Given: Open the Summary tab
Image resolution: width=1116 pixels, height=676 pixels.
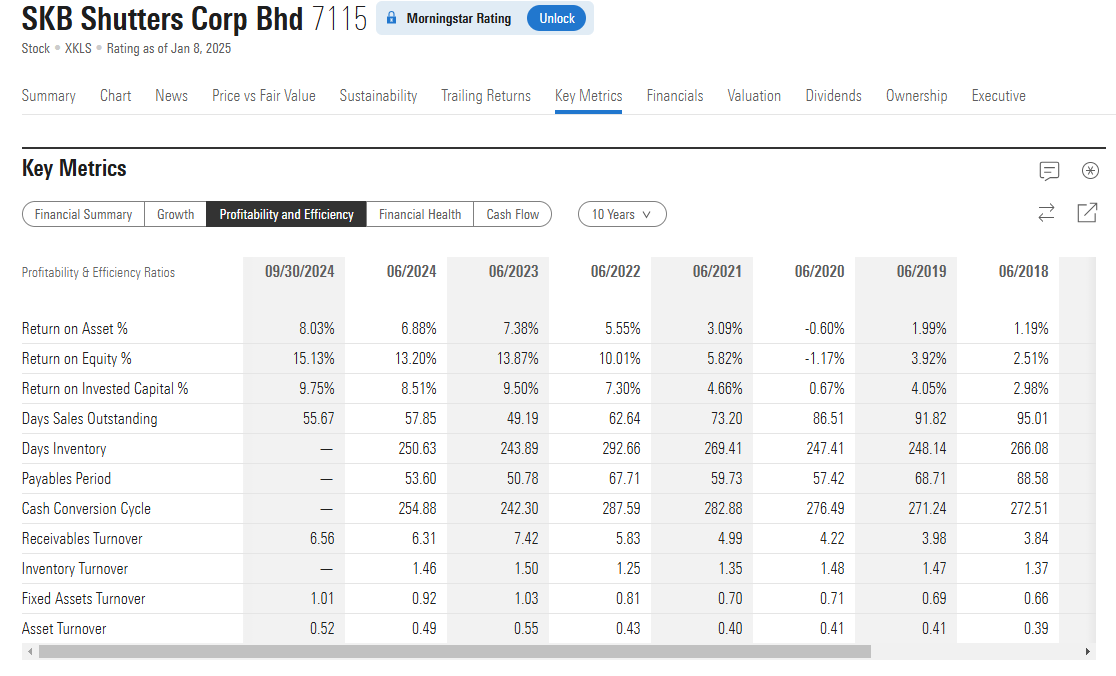Looking at the screenshot, I should point(48,96).
